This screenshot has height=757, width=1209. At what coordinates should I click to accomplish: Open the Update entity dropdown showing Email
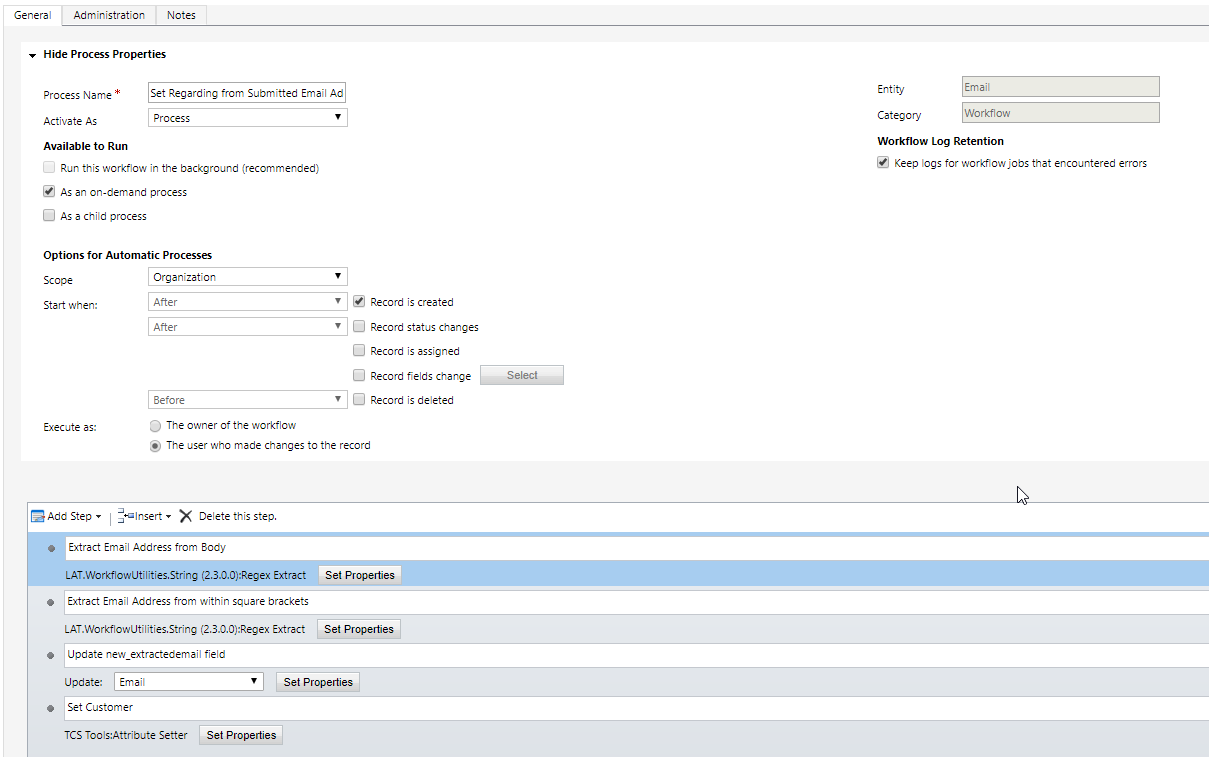point(188,682)
